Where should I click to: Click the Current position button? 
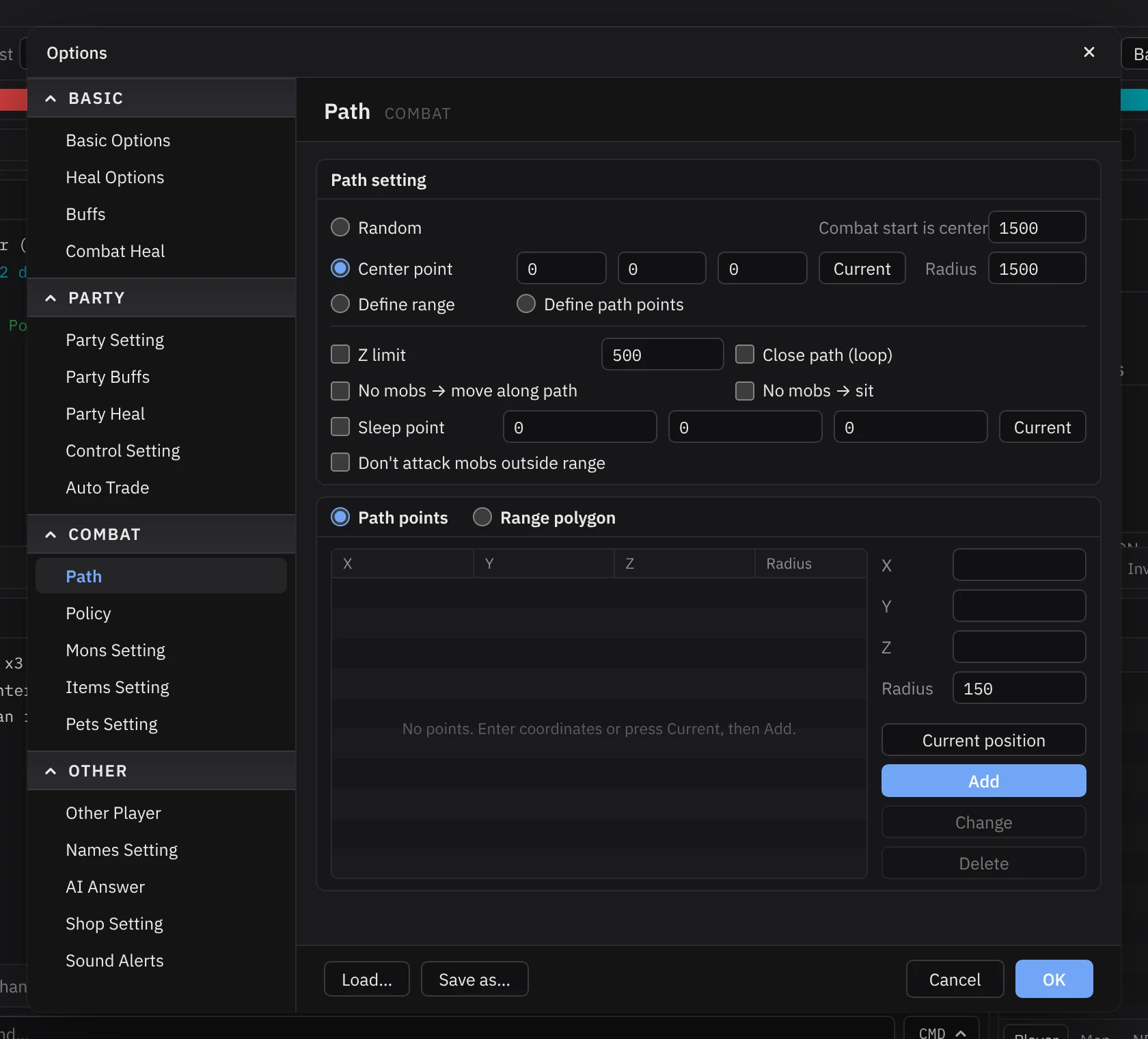click(984, 740)
